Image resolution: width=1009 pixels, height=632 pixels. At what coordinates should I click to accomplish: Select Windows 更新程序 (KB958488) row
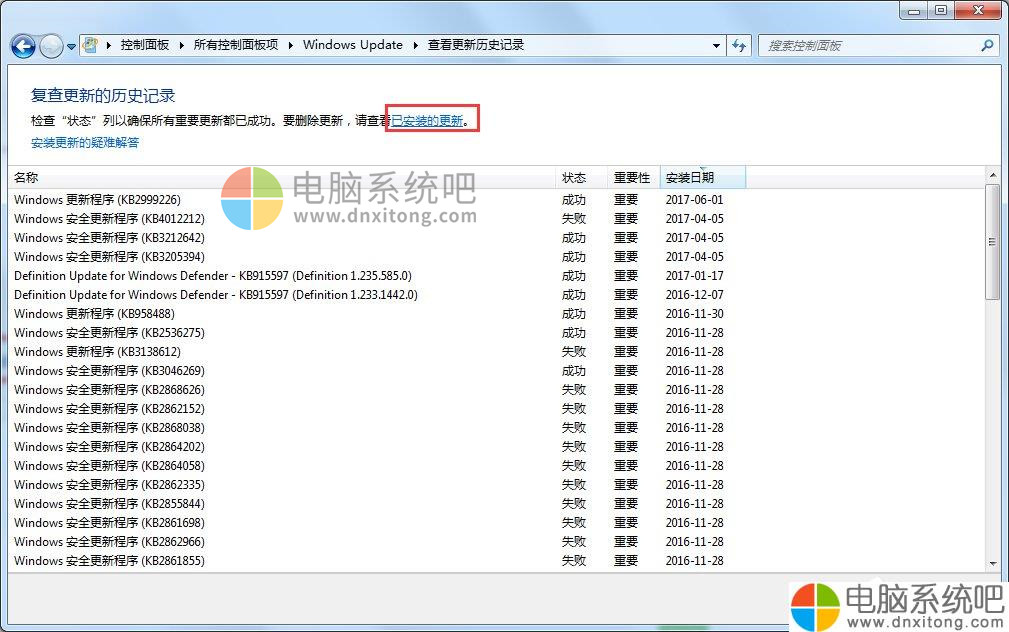(x=495, y=313)
